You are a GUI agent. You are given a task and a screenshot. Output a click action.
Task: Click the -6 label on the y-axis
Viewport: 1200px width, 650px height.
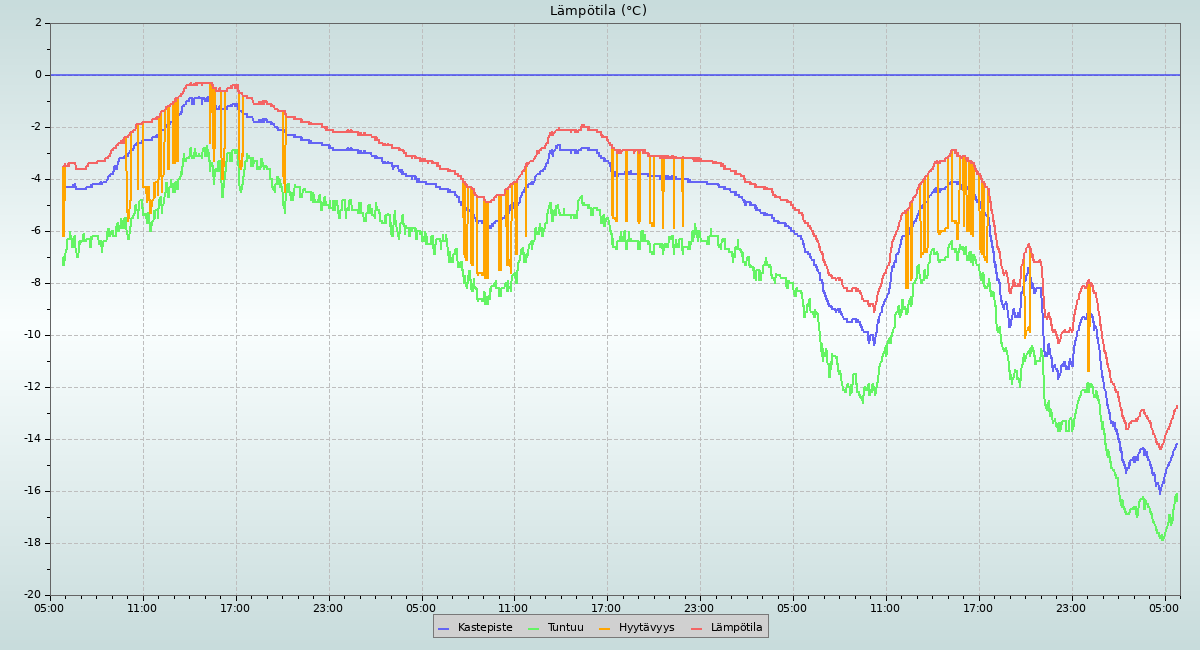pos(35,231)
